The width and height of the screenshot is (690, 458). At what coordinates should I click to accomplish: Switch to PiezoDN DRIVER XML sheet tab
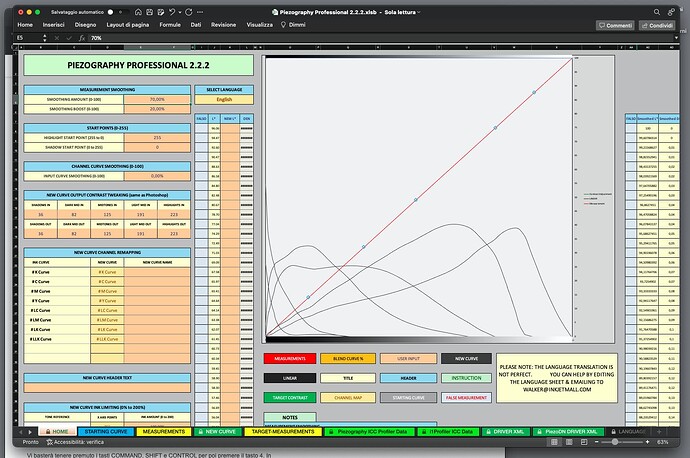click(x=569, y=432)
